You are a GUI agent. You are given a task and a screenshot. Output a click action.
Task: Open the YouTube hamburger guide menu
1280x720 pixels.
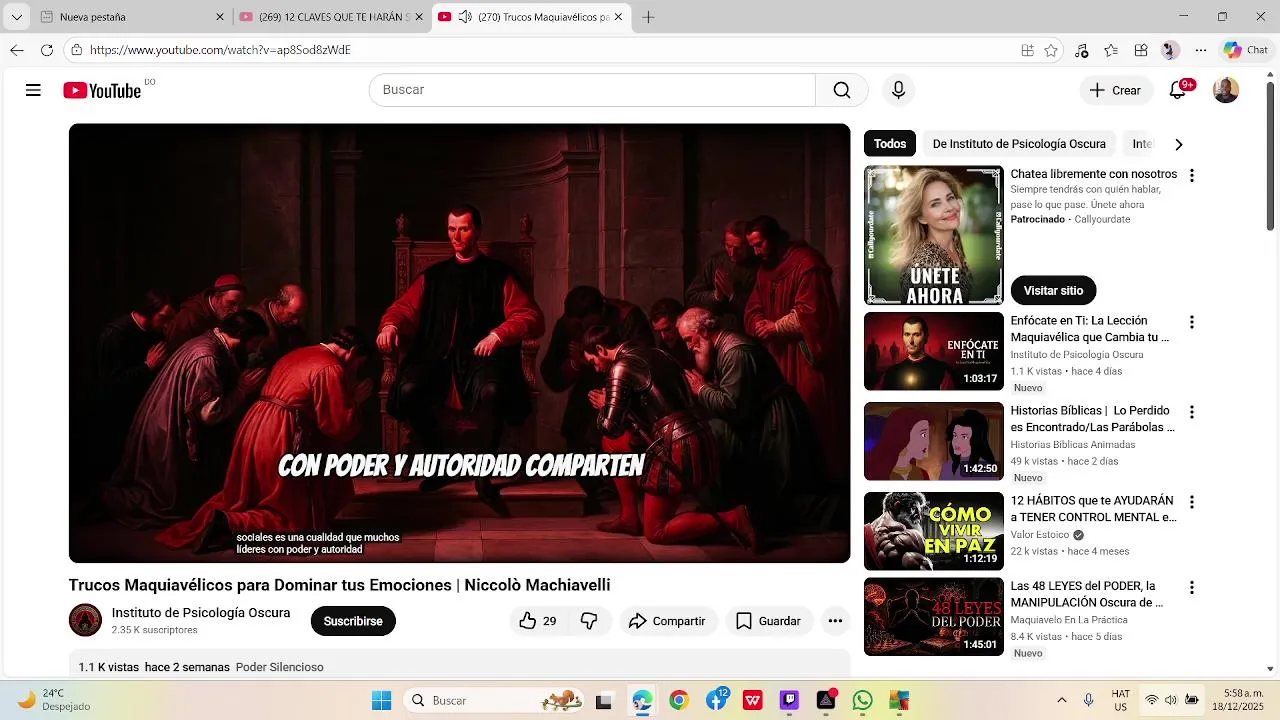pyautogui.click(x=33, y=90)
